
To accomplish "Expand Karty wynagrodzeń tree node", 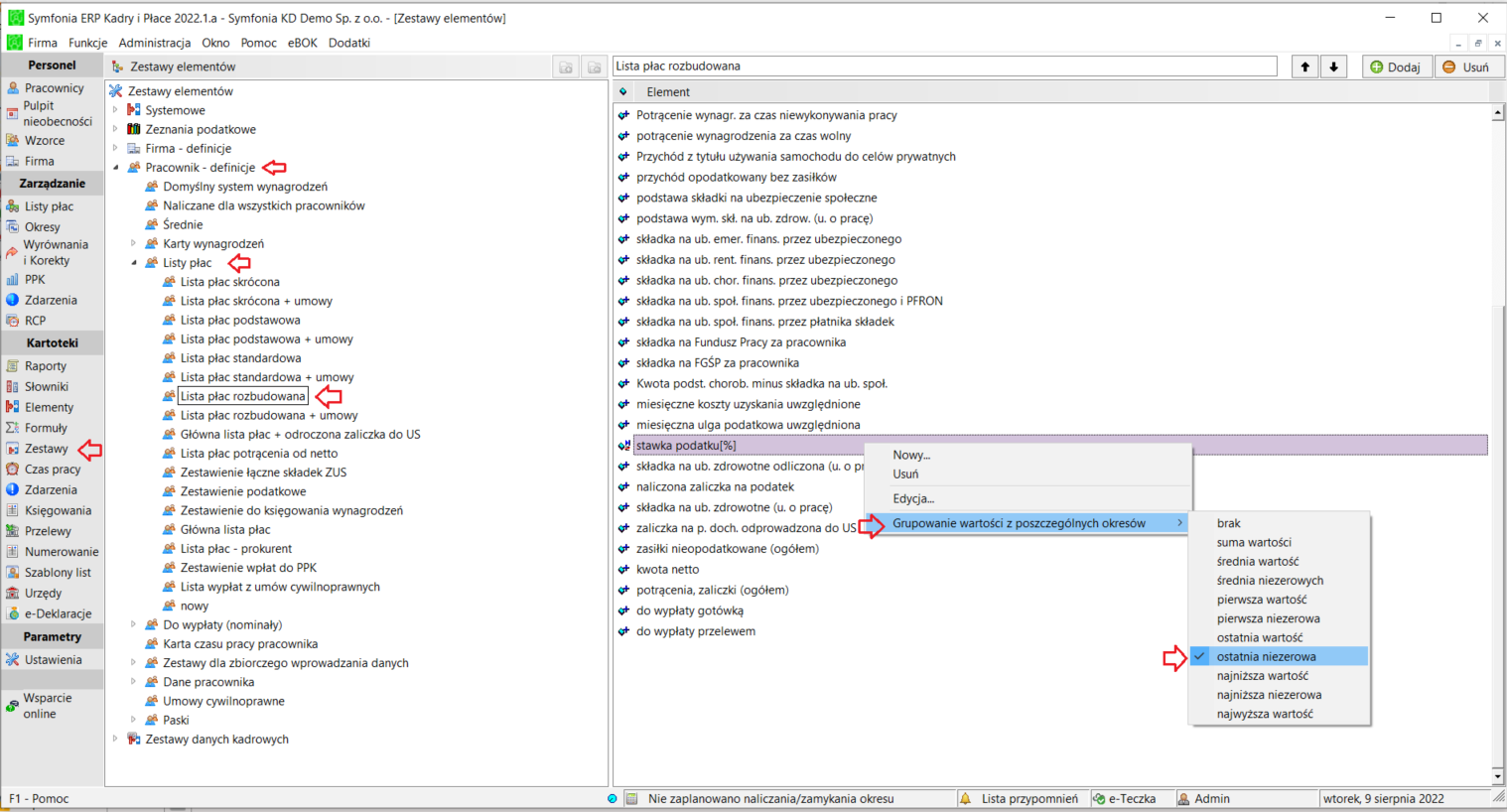I will (134, 243).
